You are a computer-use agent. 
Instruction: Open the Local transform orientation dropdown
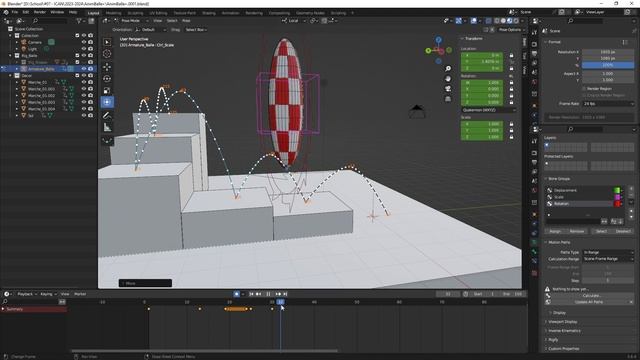(293, 20)
